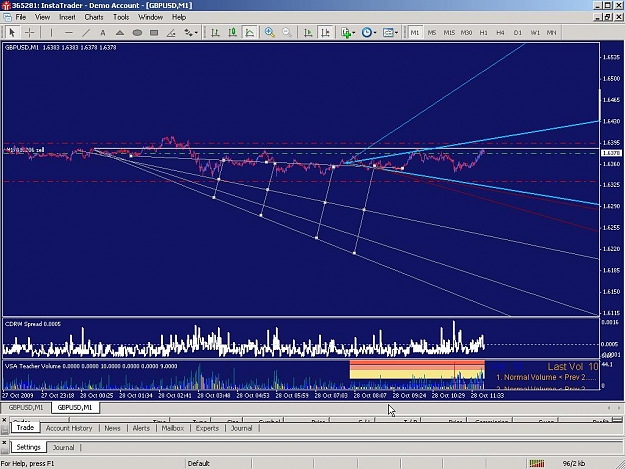Viewport: 625px width, 469px height.
Task: Toggle chart shift button
Action: (325, 33)
